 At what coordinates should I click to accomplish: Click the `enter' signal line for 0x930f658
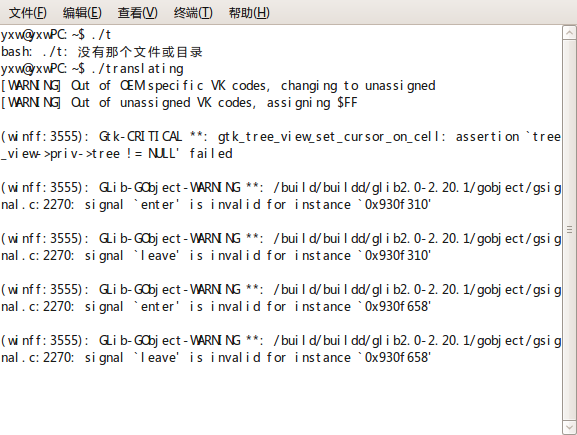281,298
